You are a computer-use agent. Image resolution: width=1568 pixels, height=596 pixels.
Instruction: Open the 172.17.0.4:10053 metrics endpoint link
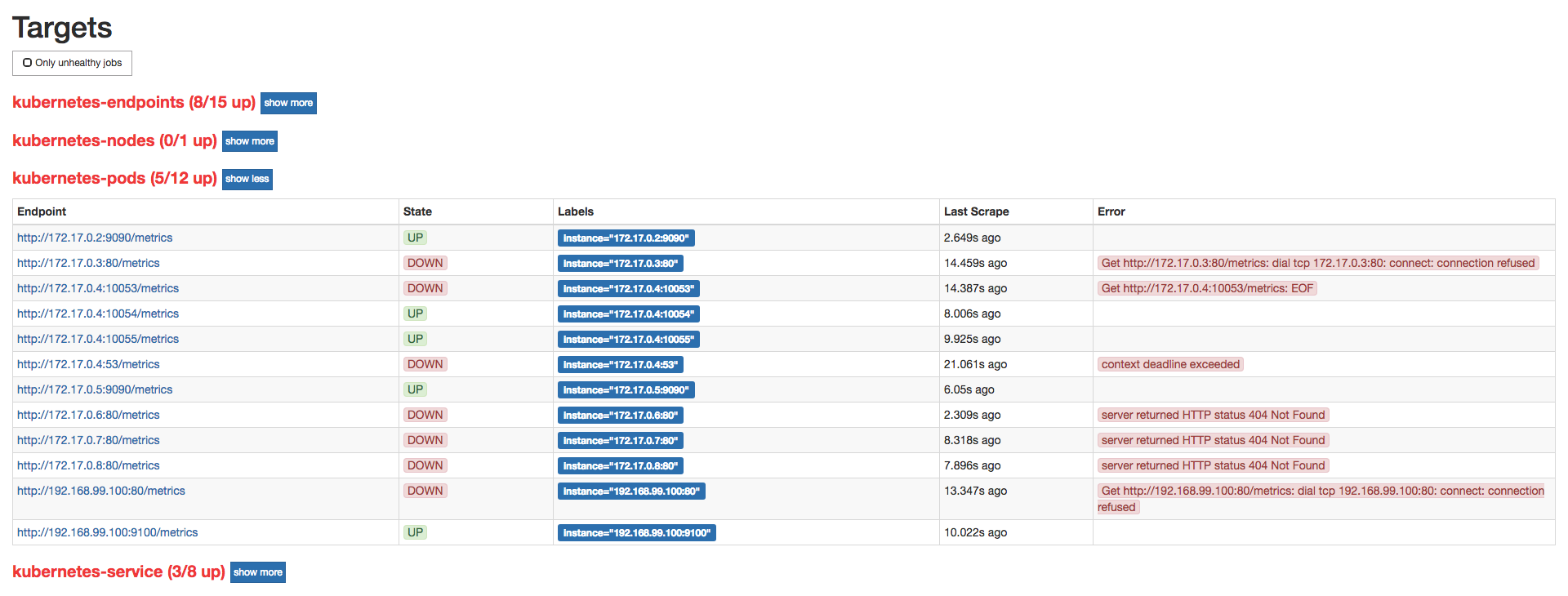[98, 288]
